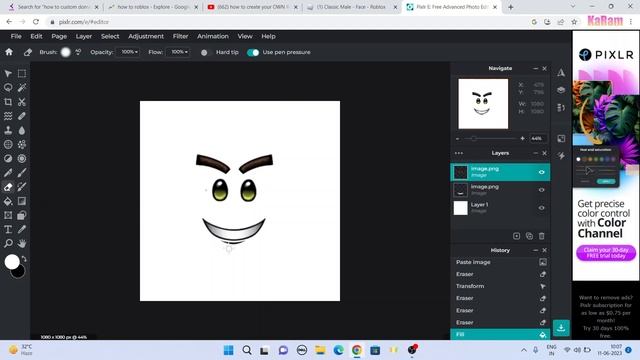
Task: Click the lightning bolt sidebar icon
Action: 562,156
